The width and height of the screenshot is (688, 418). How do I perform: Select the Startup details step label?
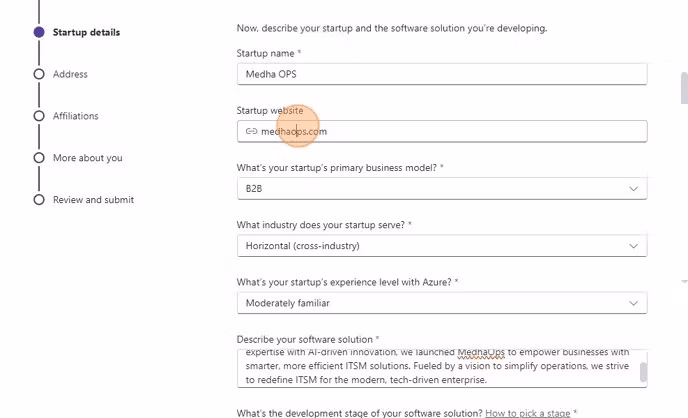point(86,32)
